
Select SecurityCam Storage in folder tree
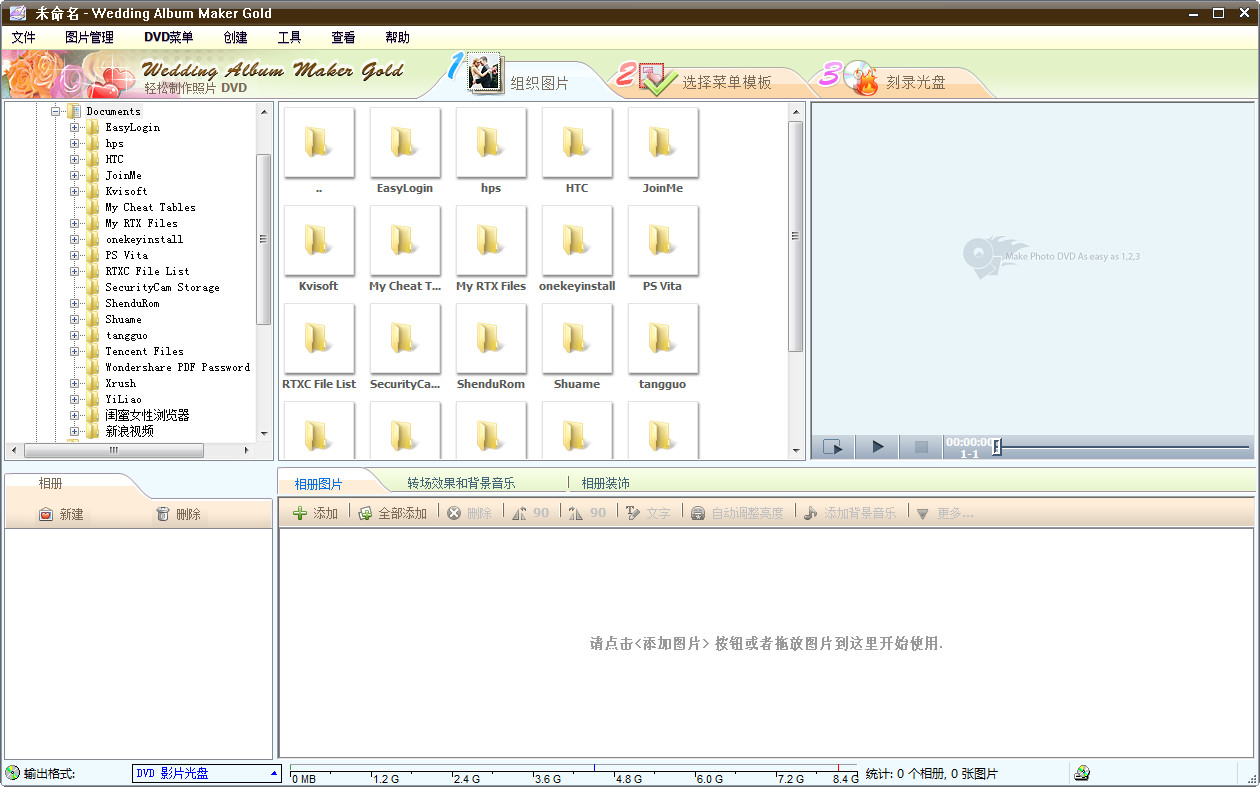coord(162,287)
